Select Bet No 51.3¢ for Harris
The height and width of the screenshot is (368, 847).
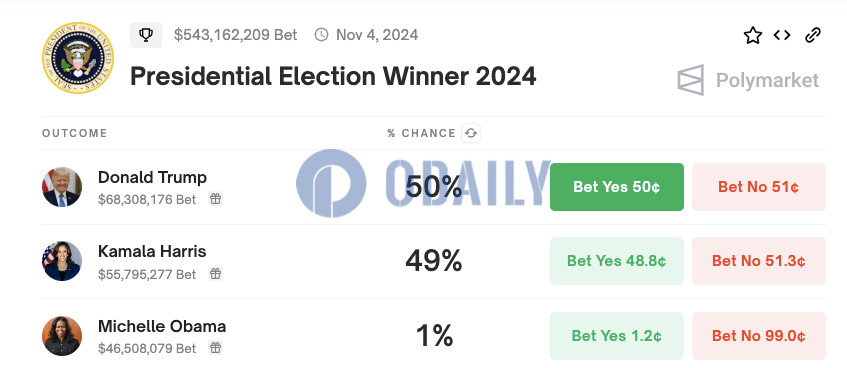click(758, 261)
